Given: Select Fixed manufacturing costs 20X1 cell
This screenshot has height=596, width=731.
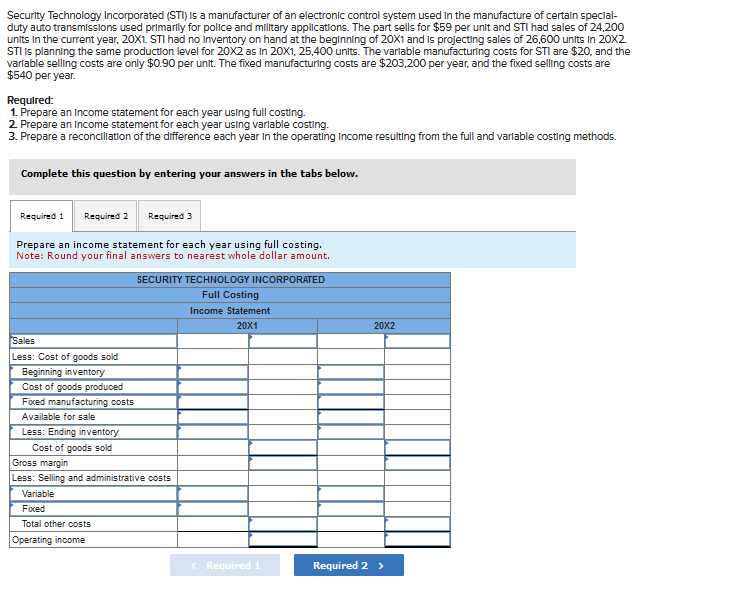Looking at the screenshot, I should [213, 402].
